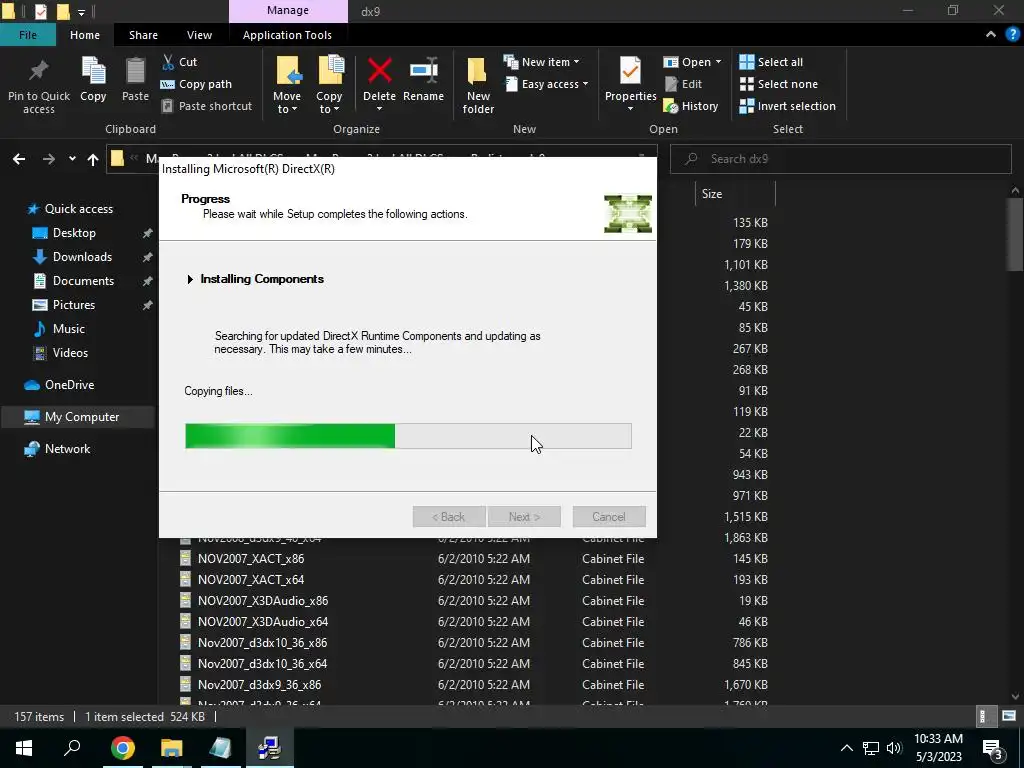
Task: Select file Nov2007_d3dx9_36_x86
Action: click(259, 684)
